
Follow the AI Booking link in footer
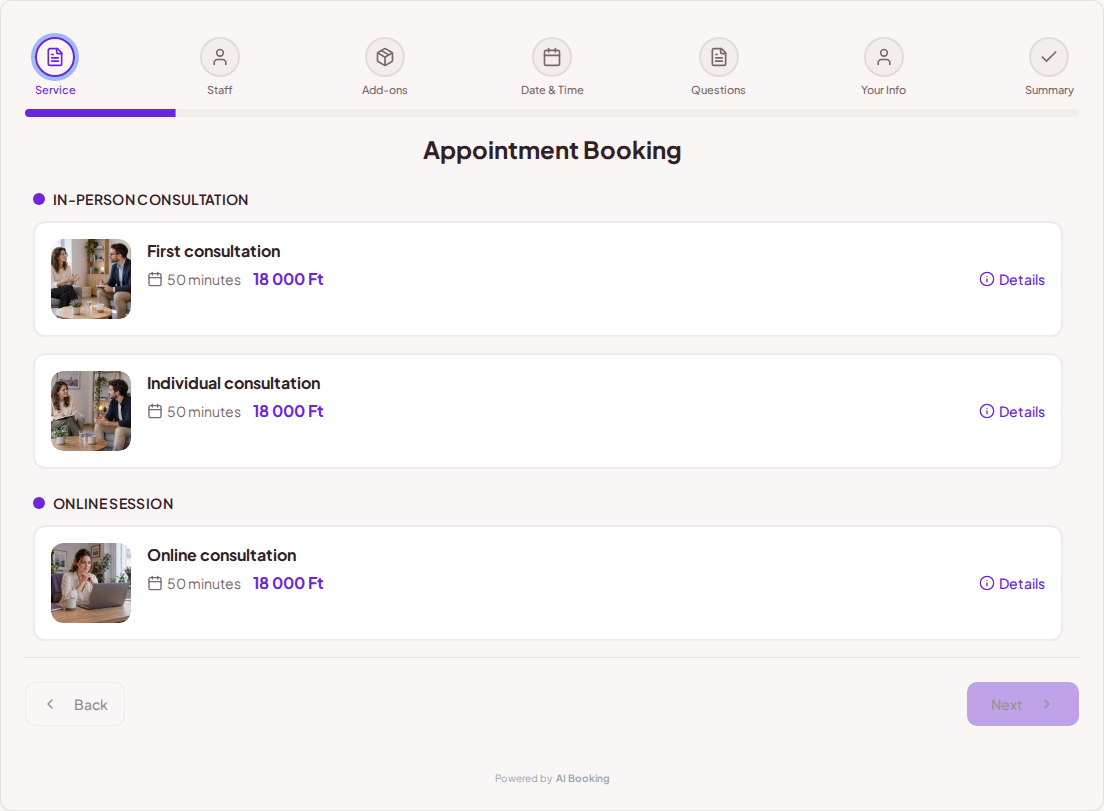coord(582,778)
